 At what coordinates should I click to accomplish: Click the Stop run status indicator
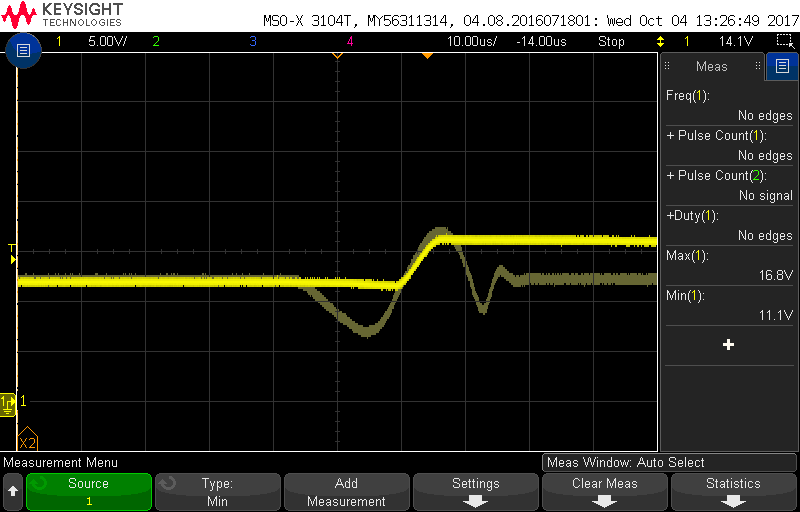(x=611, y=41)
